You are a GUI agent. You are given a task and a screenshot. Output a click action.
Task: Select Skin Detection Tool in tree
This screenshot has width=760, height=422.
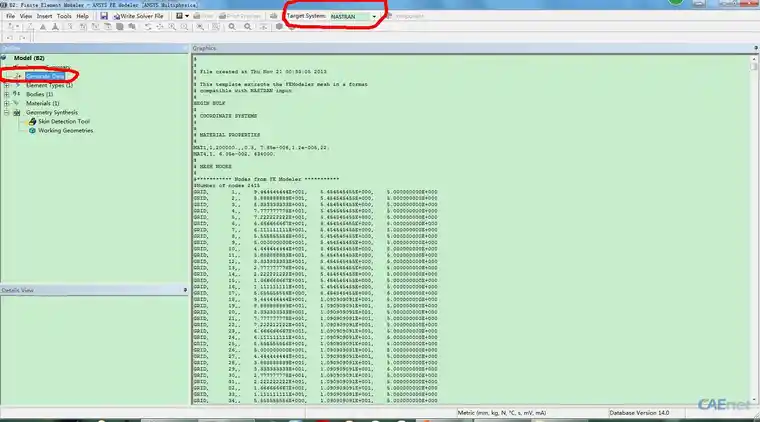(64, 122)
